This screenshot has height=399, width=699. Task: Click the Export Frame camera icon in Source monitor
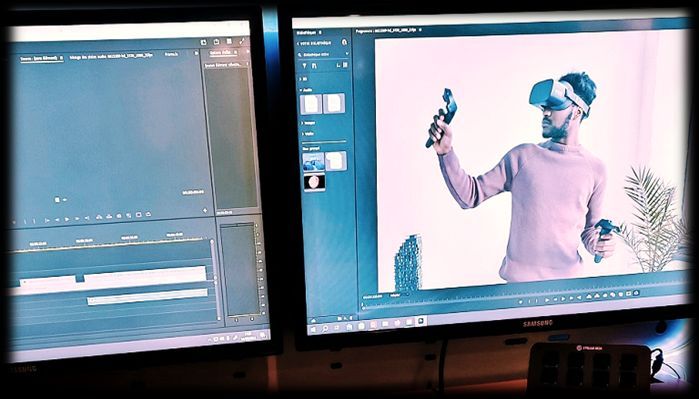pos(119,216)
